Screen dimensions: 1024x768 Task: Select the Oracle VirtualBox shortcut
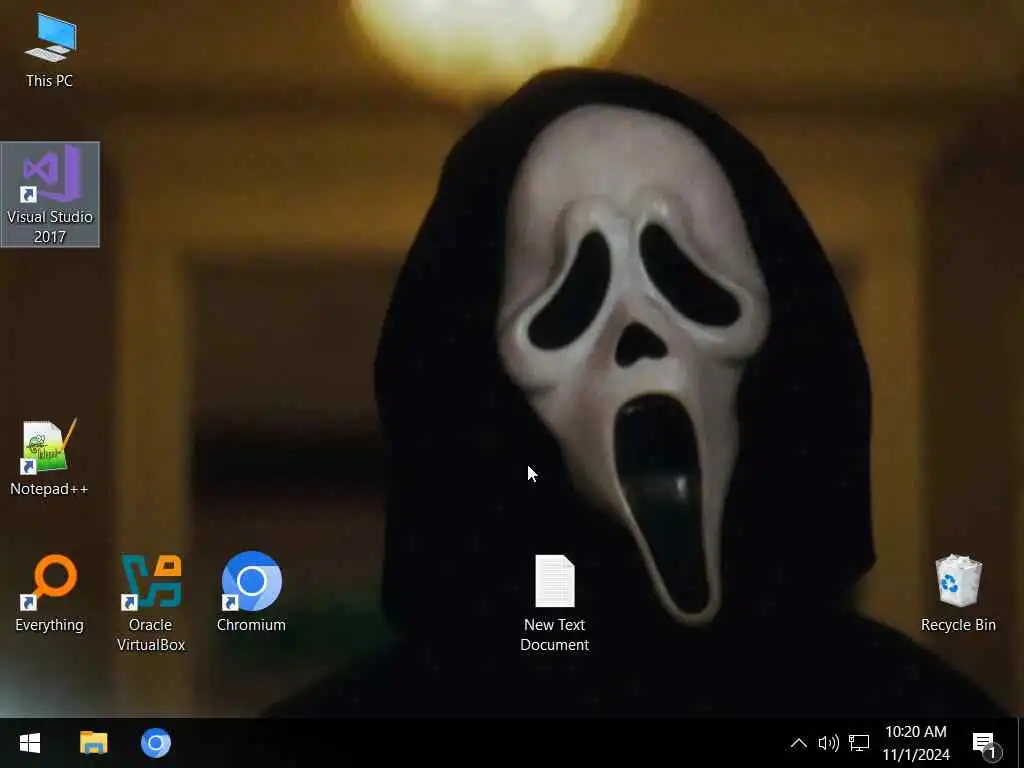pyautogui.click(x=151, y=602)
